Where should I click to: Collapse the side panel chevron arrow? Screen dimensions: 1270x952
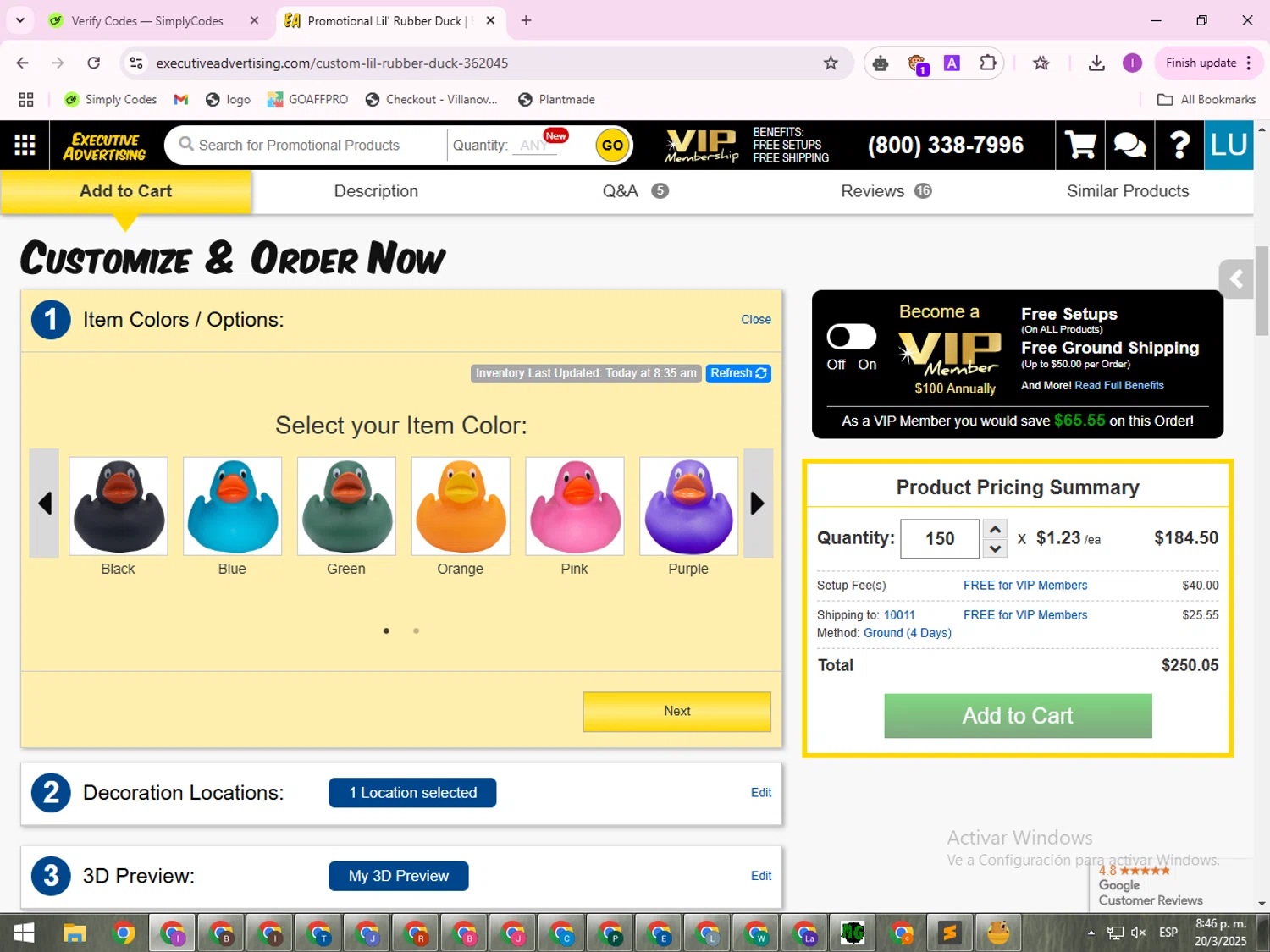pyautogui.click(x=1236, y=278)
